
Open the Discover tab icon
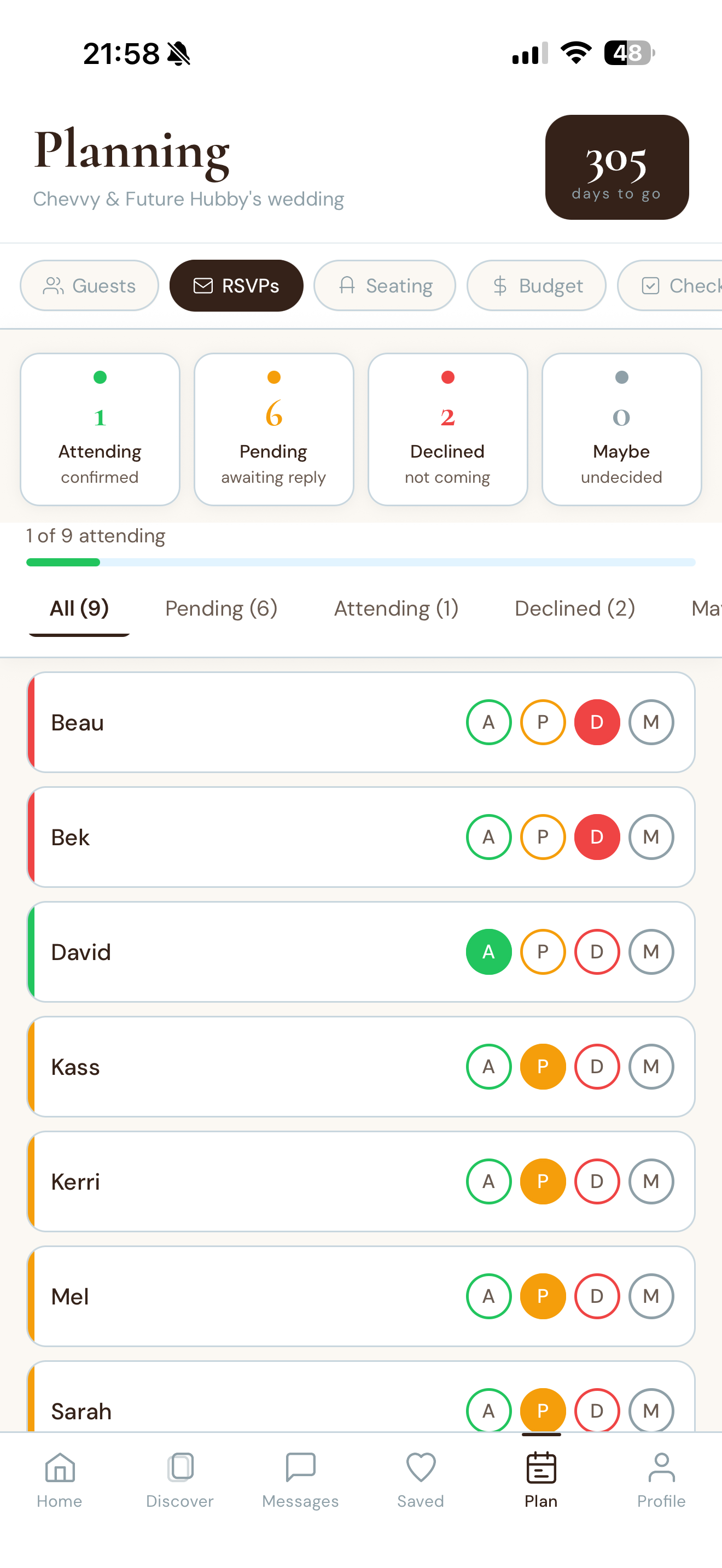point(180,1467)
